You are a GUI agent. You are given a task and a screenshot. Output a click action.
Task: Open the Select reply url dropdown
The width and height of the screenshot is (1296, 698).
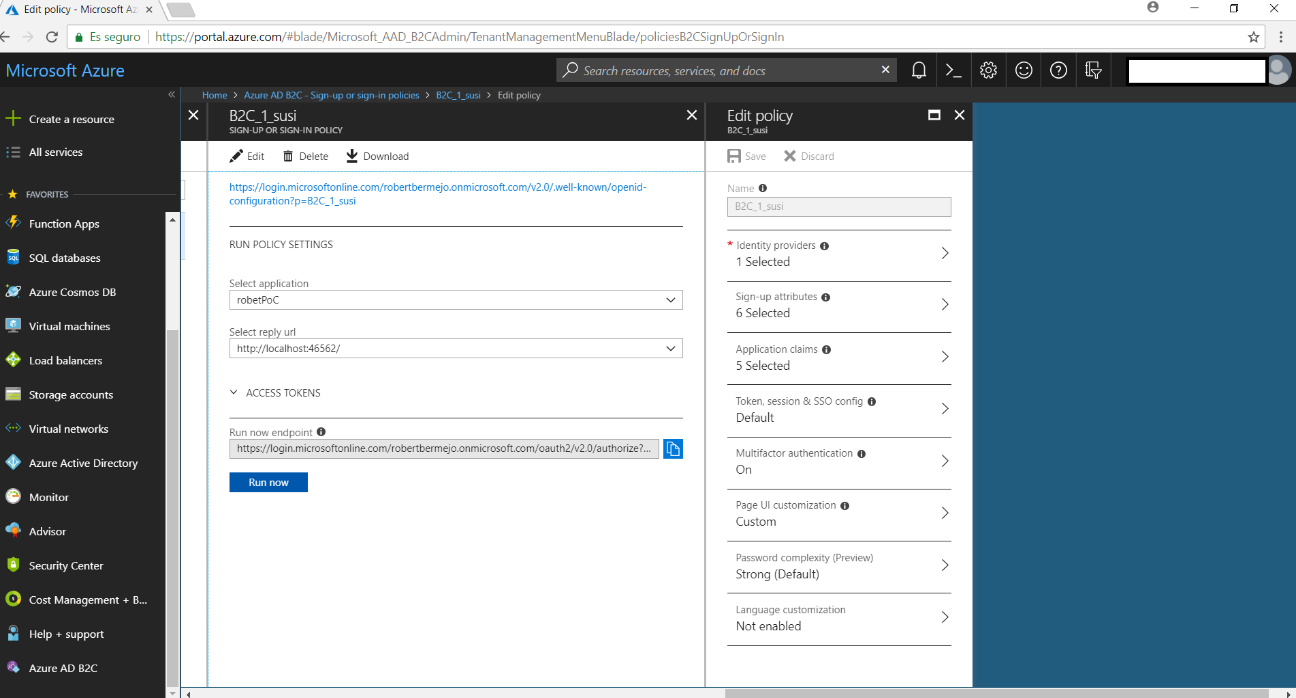pyautogui.click(x=455, y=348)
